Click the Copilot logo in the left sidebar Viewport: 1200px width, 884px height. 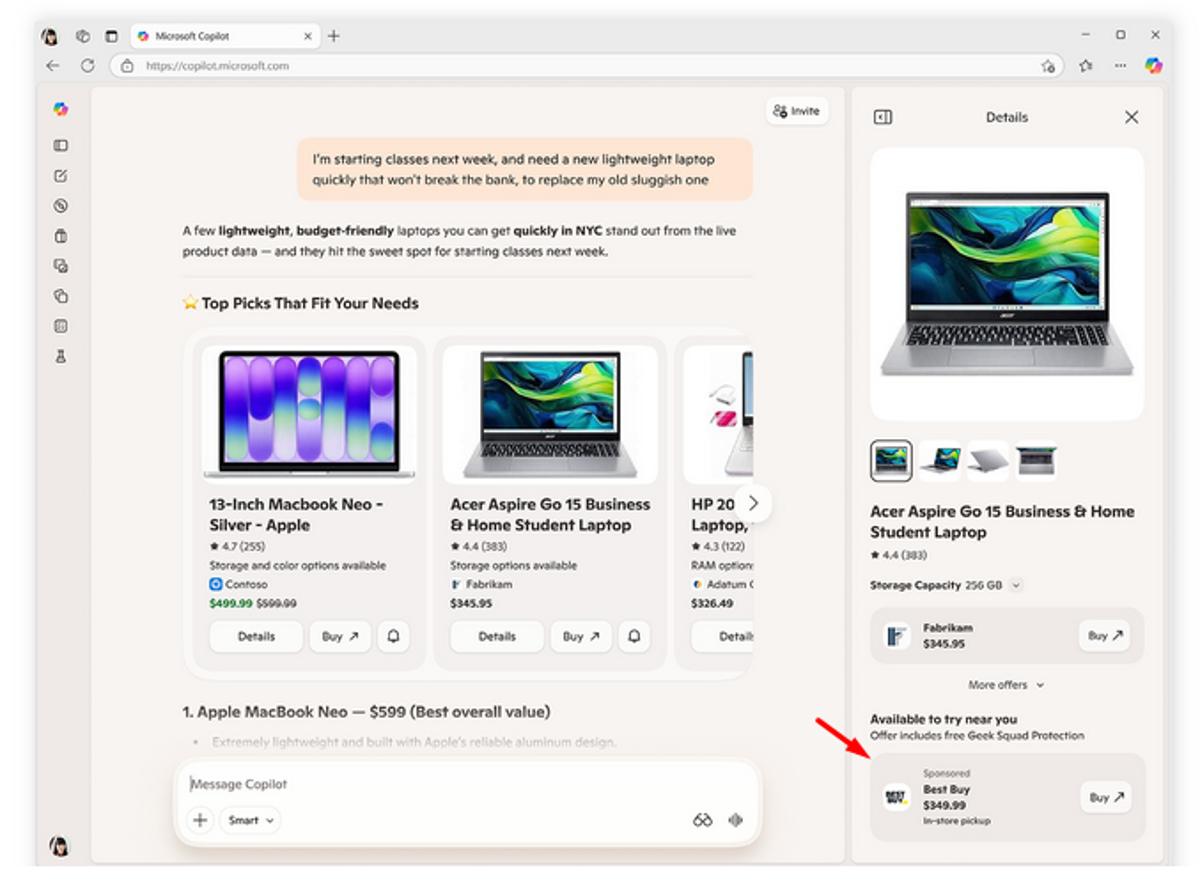click(61, 109)
